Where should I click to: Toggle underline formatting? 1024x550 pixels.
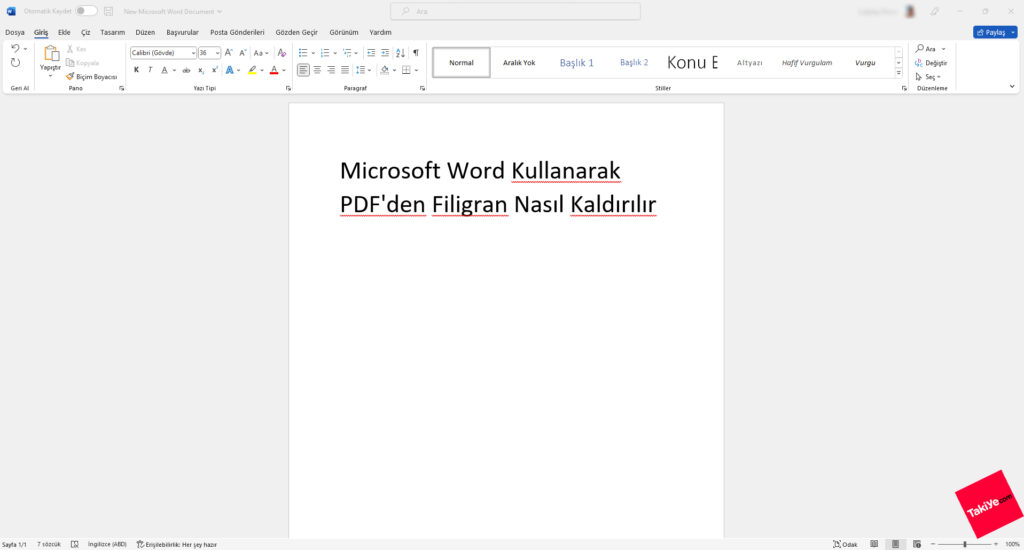(x=165, y=70)
